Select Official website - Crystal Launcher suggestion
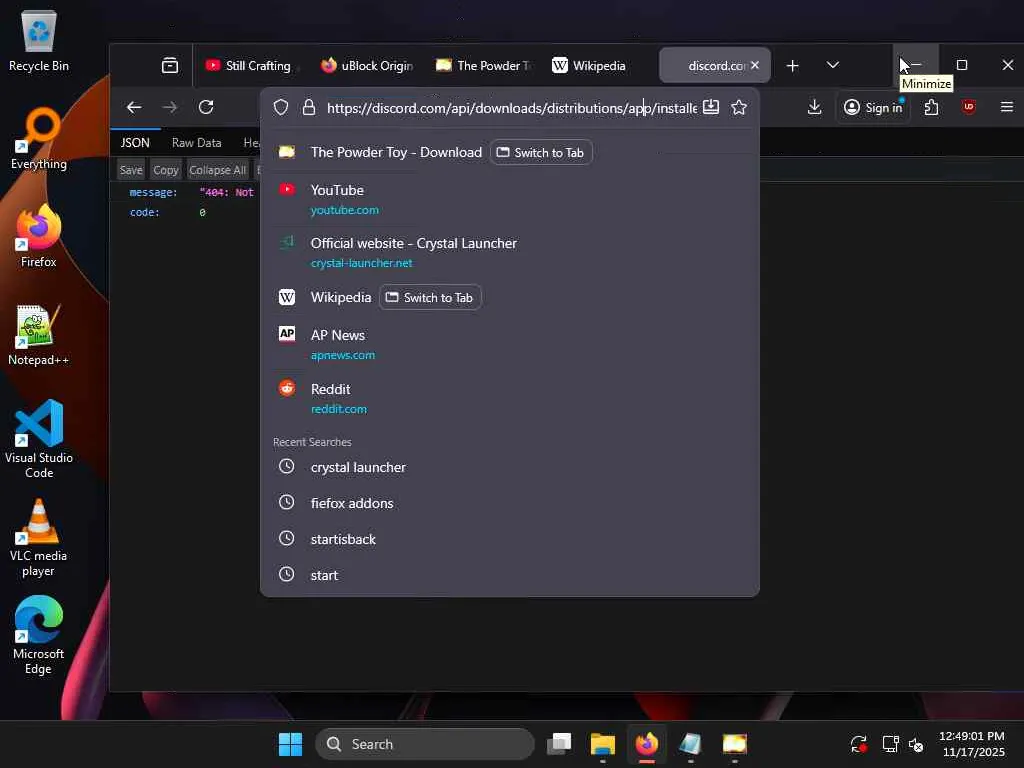The image size is (1024, 768). [509, 252]
